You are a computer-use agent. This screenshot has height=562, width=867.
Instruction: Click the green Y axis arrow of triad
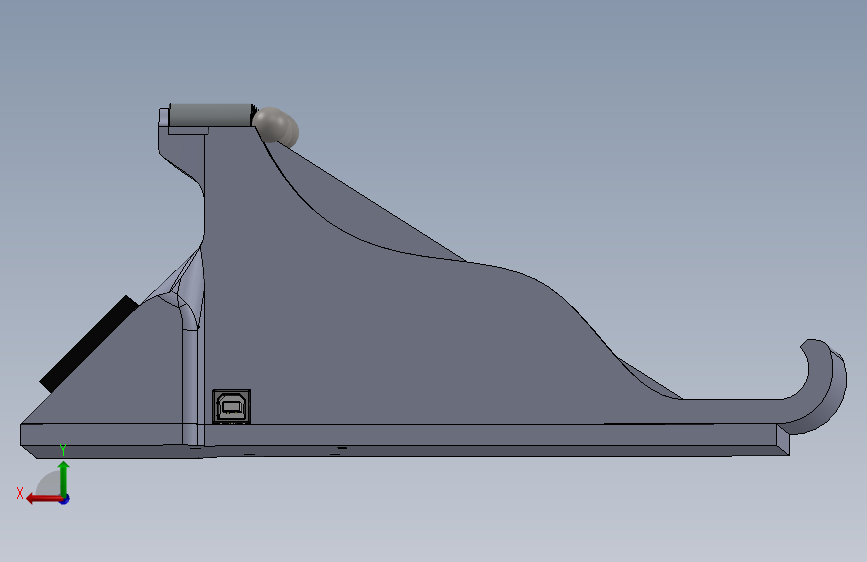click(64, 478)
